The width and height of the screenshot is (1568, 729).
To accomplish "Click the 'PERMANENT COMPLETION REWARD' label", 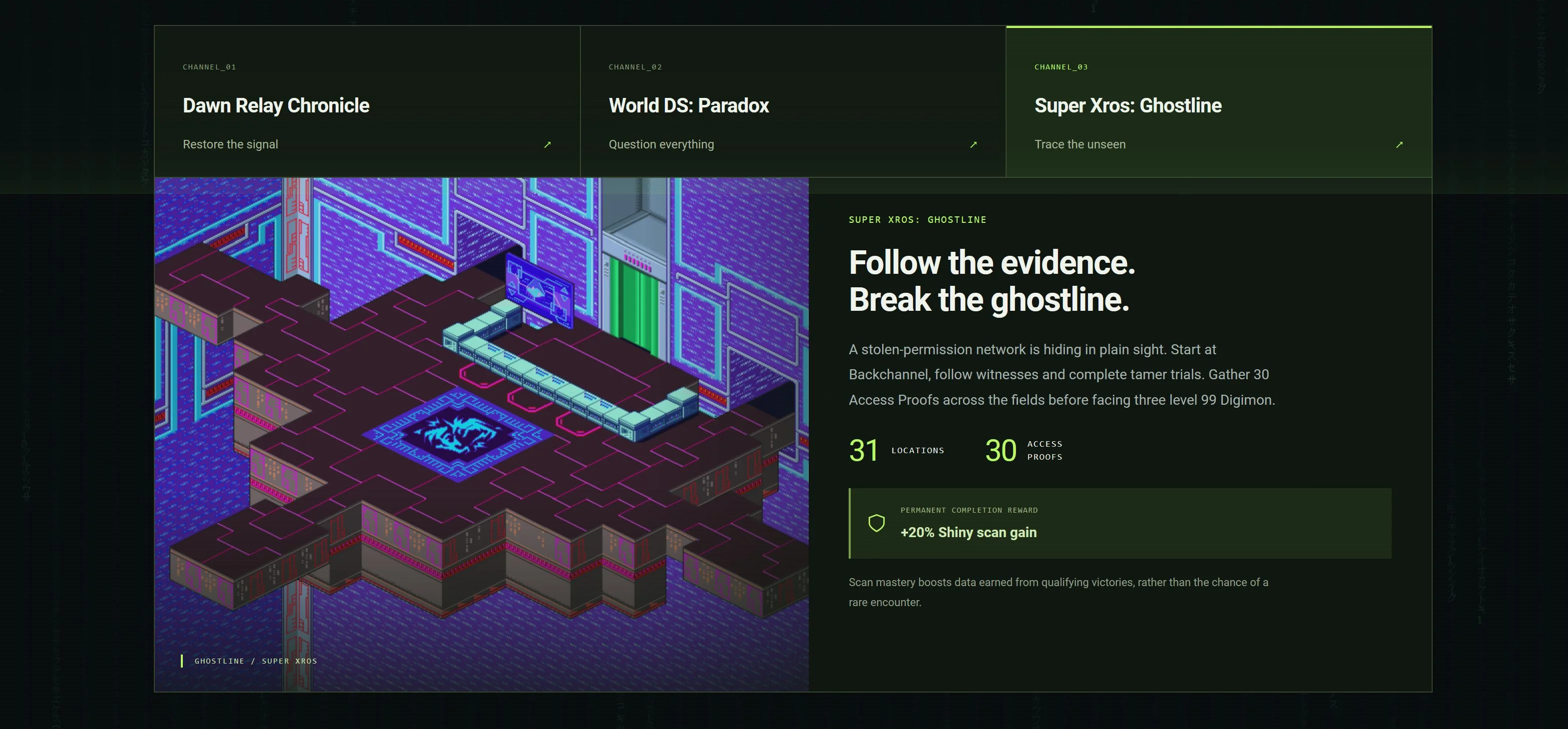I will (969, 510).
